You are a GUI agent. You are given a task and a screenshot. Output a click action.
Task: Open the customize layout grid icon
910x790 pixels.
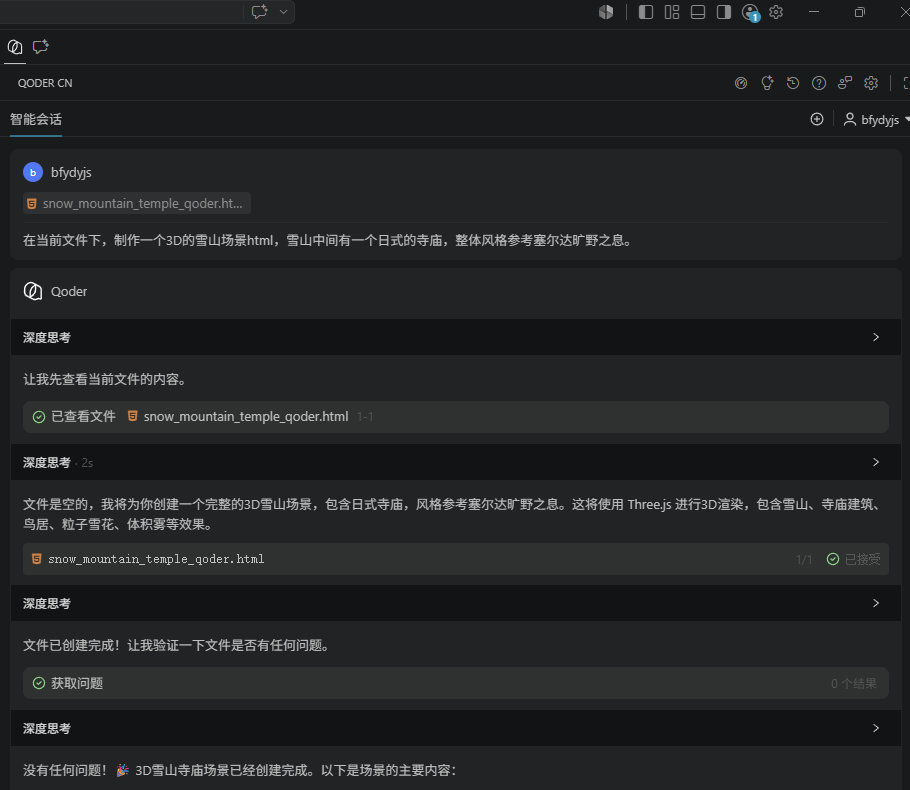coord(672,12)
